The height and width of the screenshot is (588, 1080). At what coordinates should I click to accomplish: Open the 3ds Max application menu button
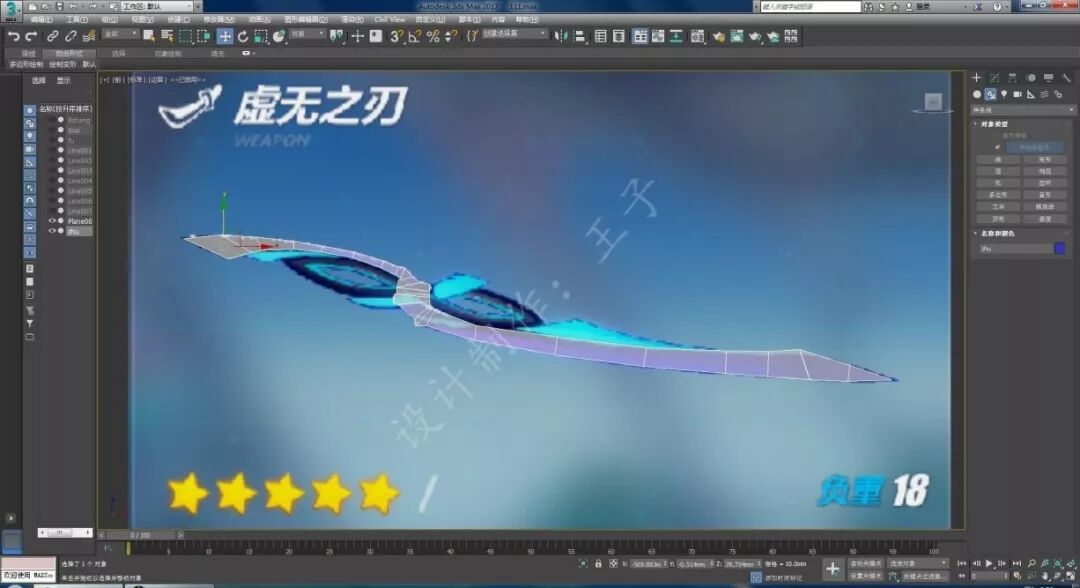tap(10, 10)
